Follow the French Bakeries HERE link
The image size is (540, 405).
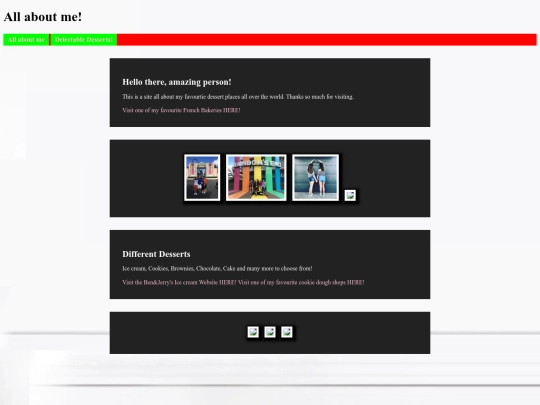click(x=181, y=110)
